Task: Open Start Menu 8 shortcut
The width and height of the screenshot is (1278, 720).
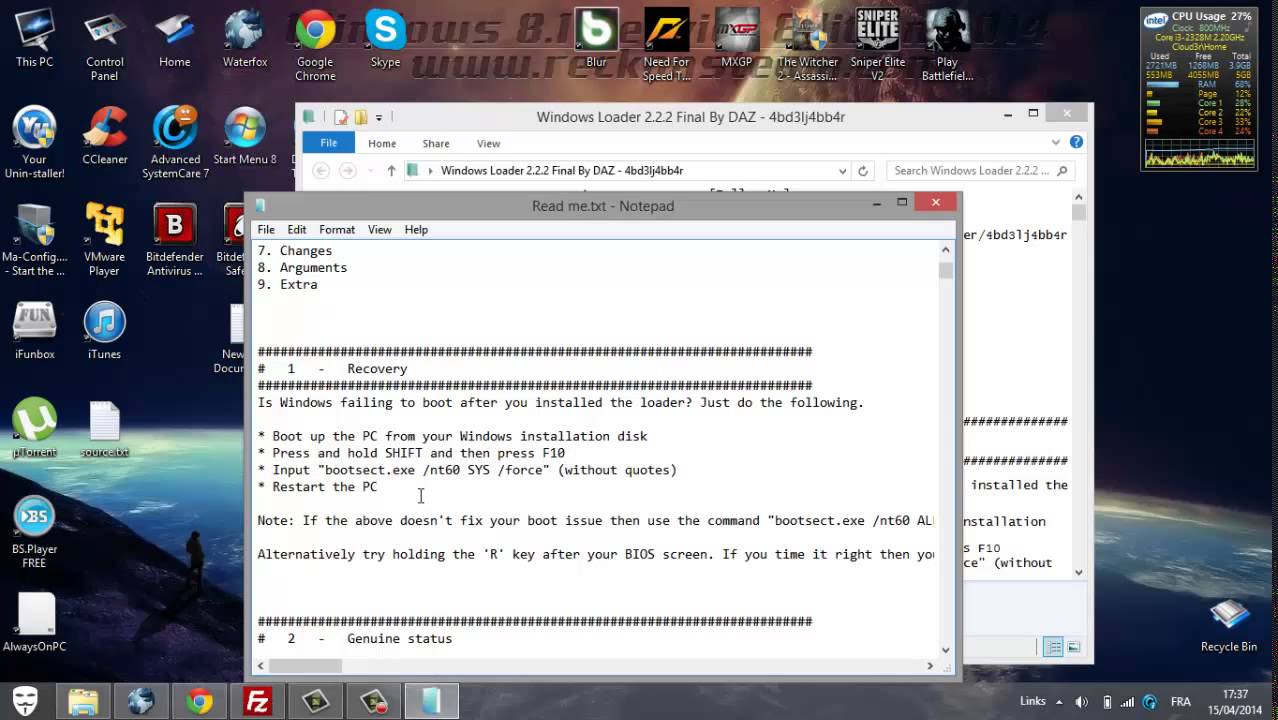Action: click(245, 137)
